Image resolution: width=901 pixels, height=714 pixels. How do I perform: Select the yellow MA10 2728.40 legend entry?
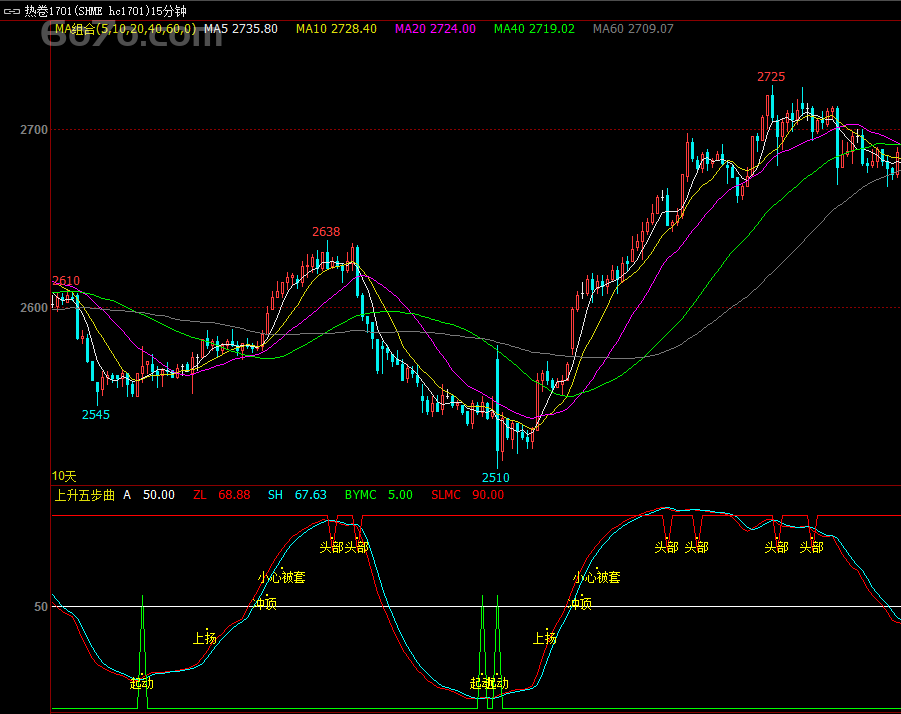[x=336, y=29]
